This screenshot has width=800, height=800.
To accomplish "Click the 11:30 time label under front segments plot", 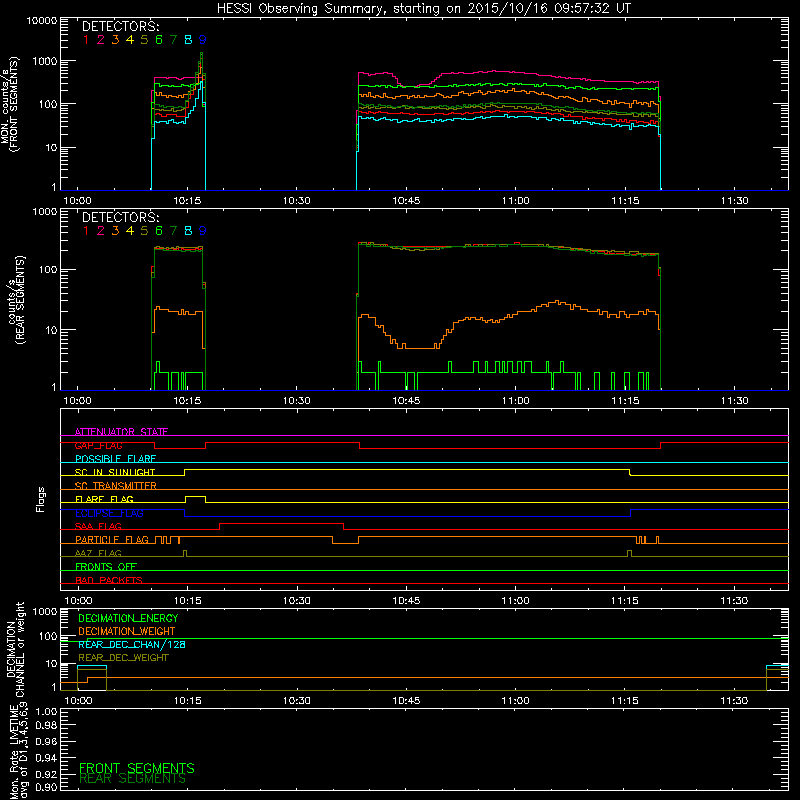I will [734, 201].
